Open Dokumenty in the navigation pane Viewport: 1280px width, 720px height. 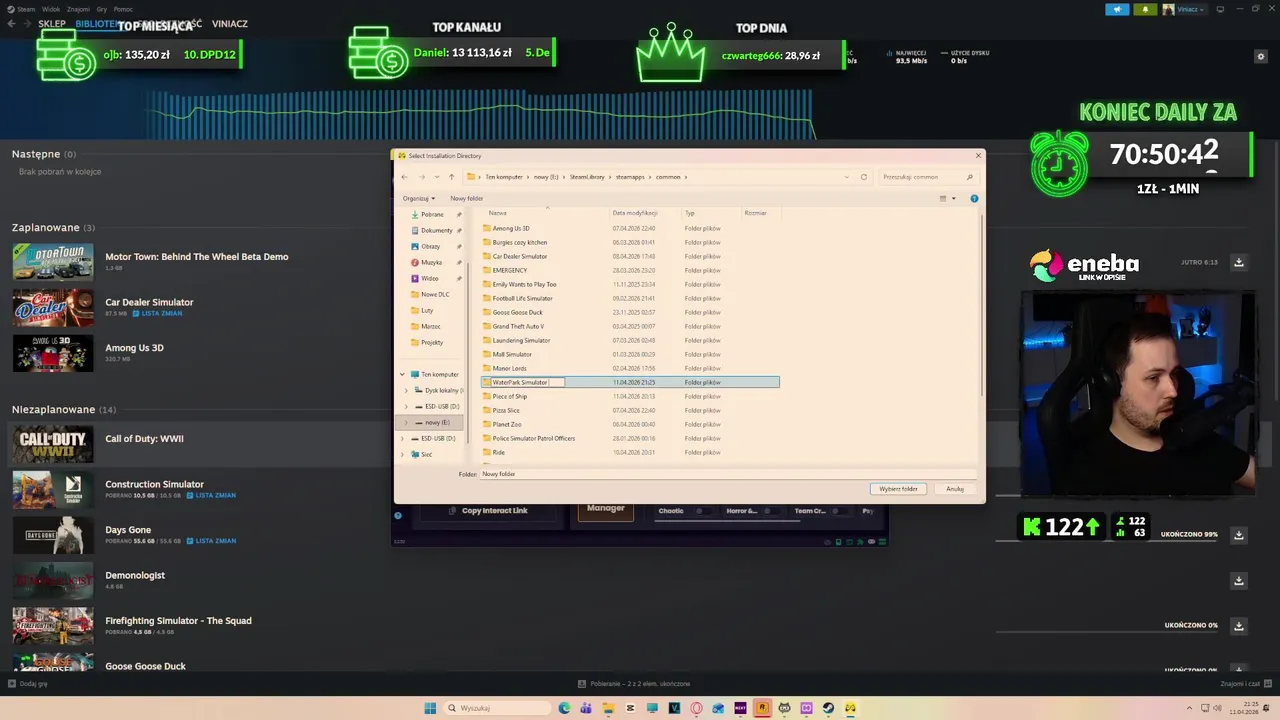point(436,230)
